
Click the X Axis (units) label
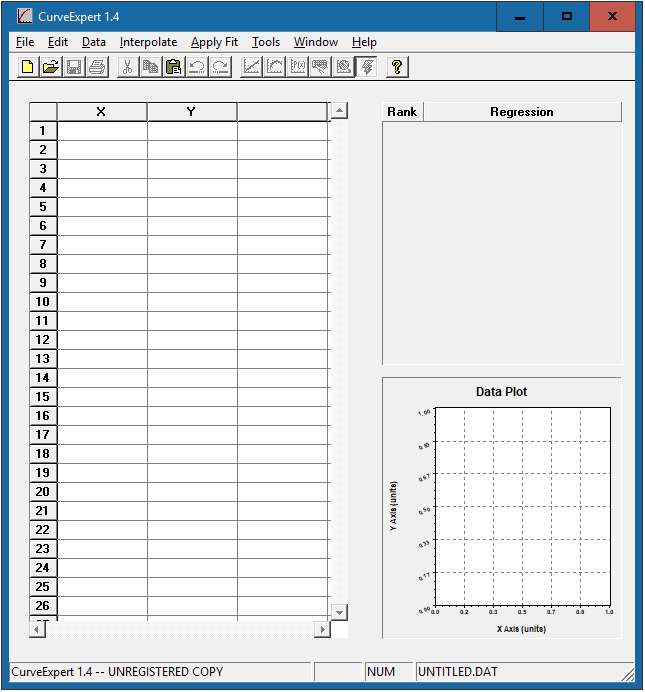[x=521, y=629]
